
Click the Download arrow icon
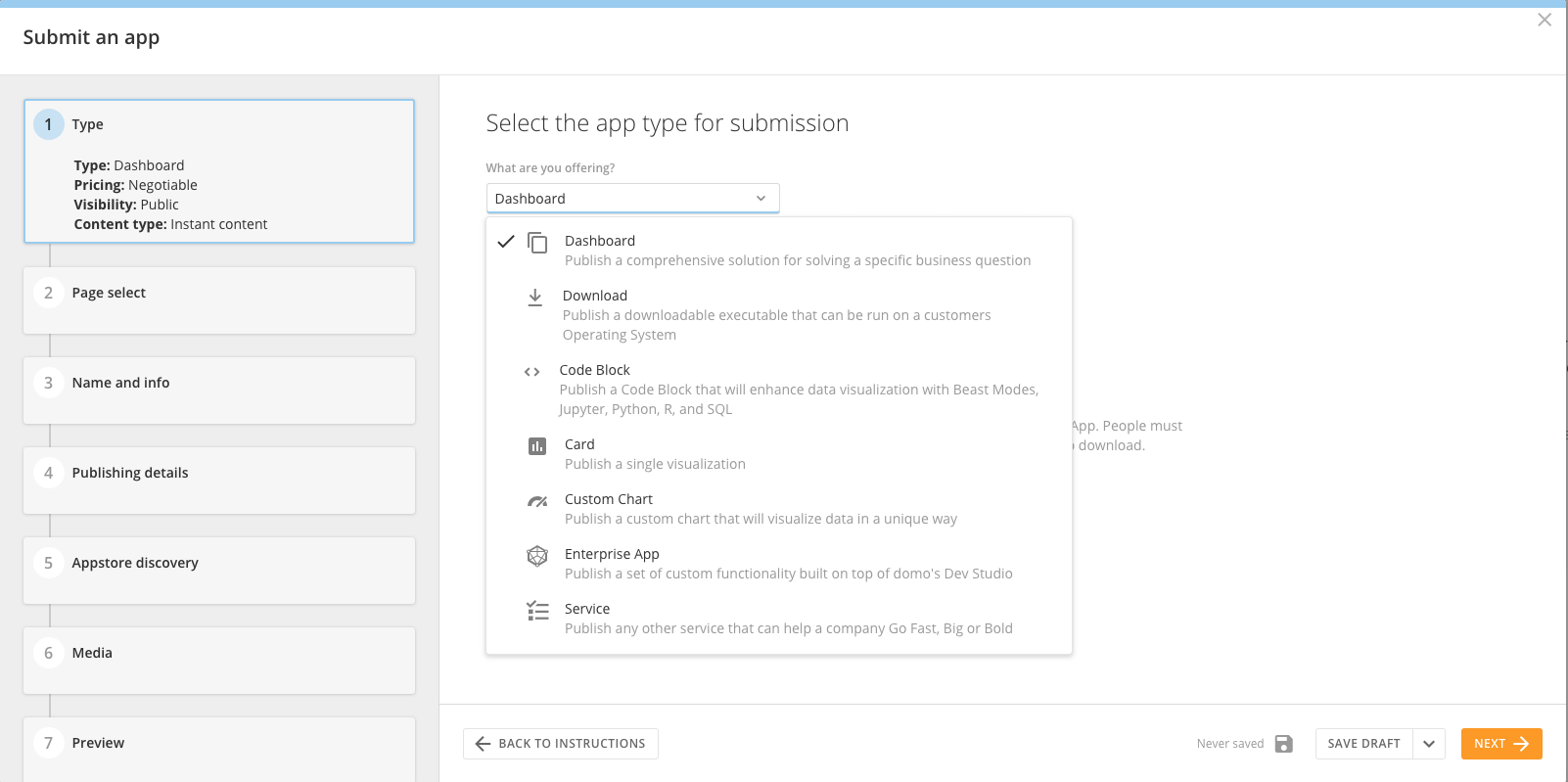(x=534, y=297)
